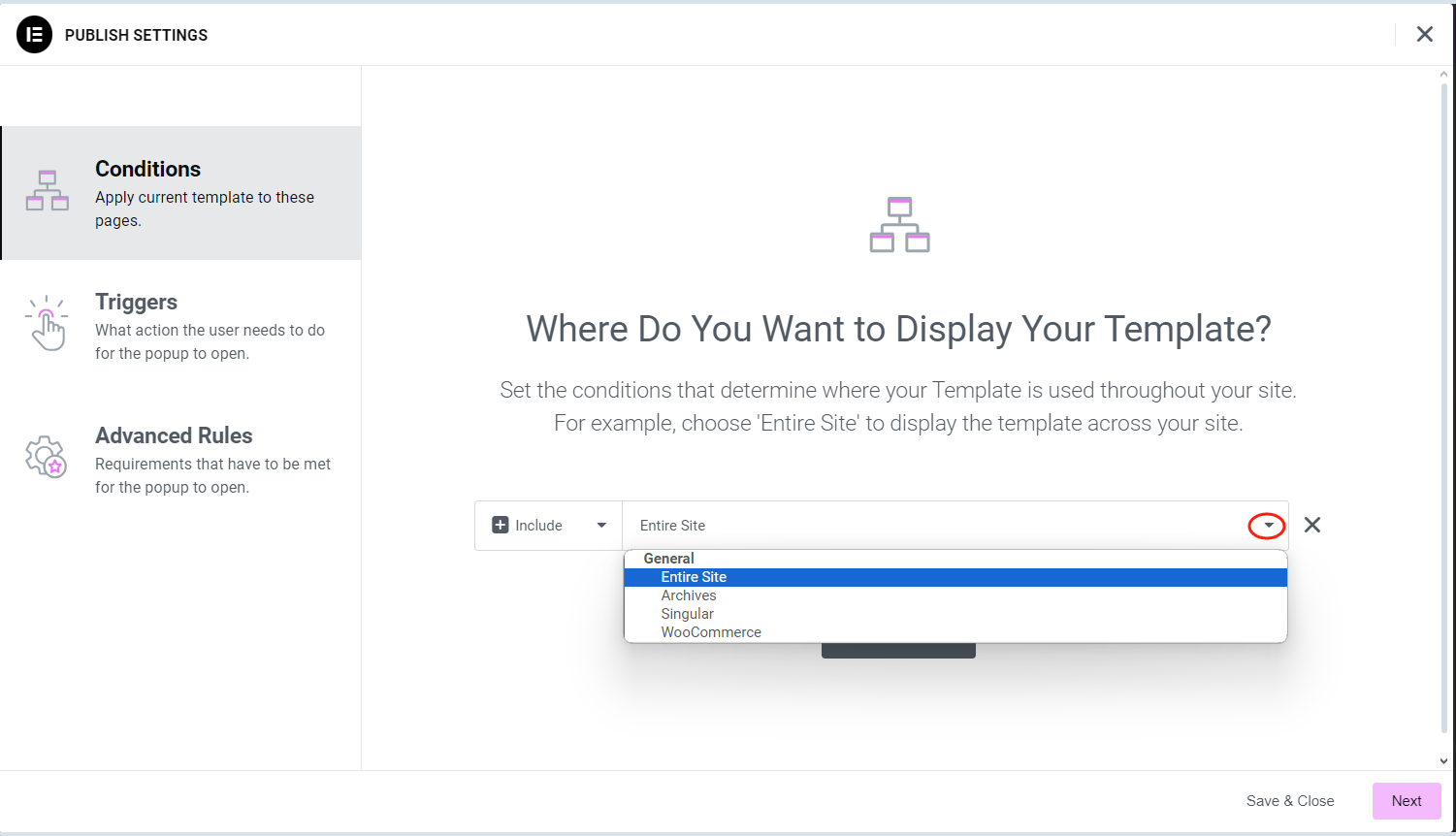
Task: Open the Include dropdown
Action: [548, 526]
